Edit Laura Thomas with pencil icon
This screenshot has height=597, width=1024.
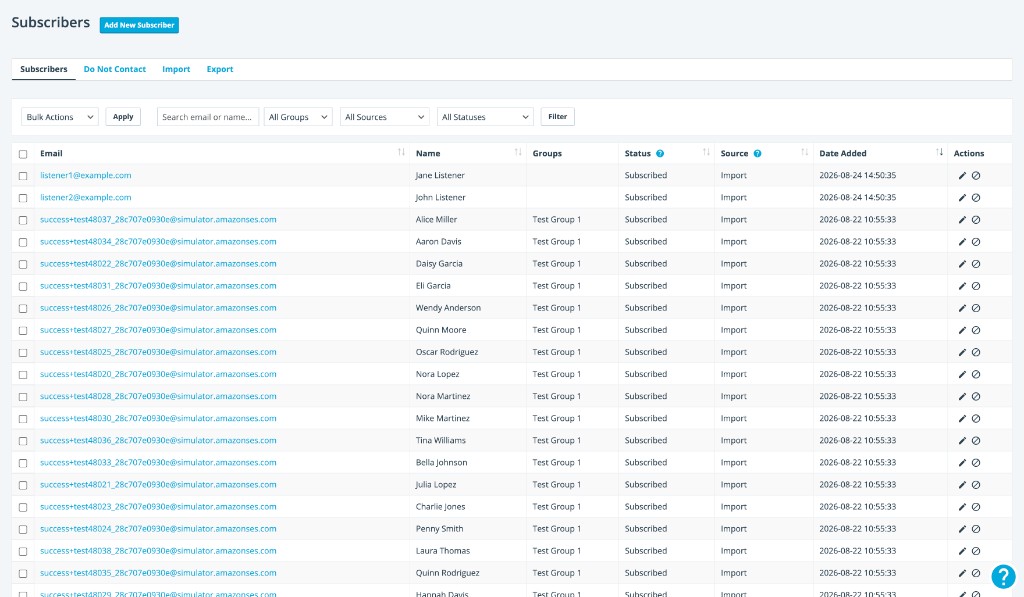click(x=962, y=551)
